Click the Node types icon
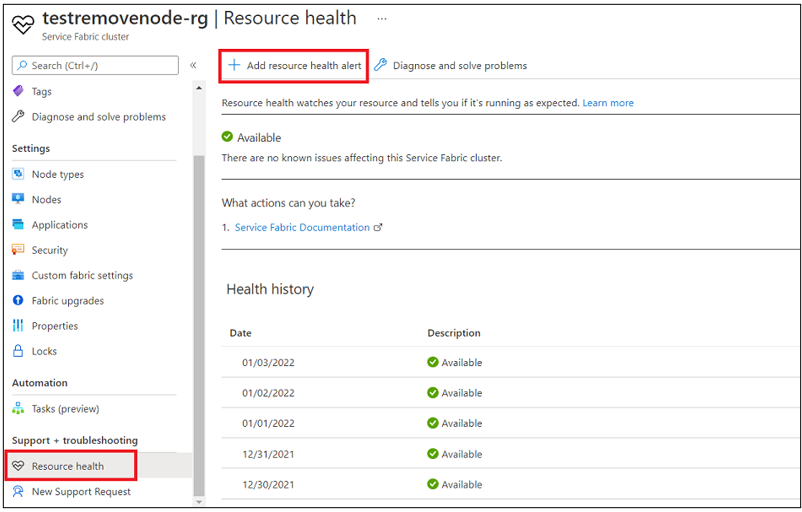This screenshot has width=802, height=512. 18,174
